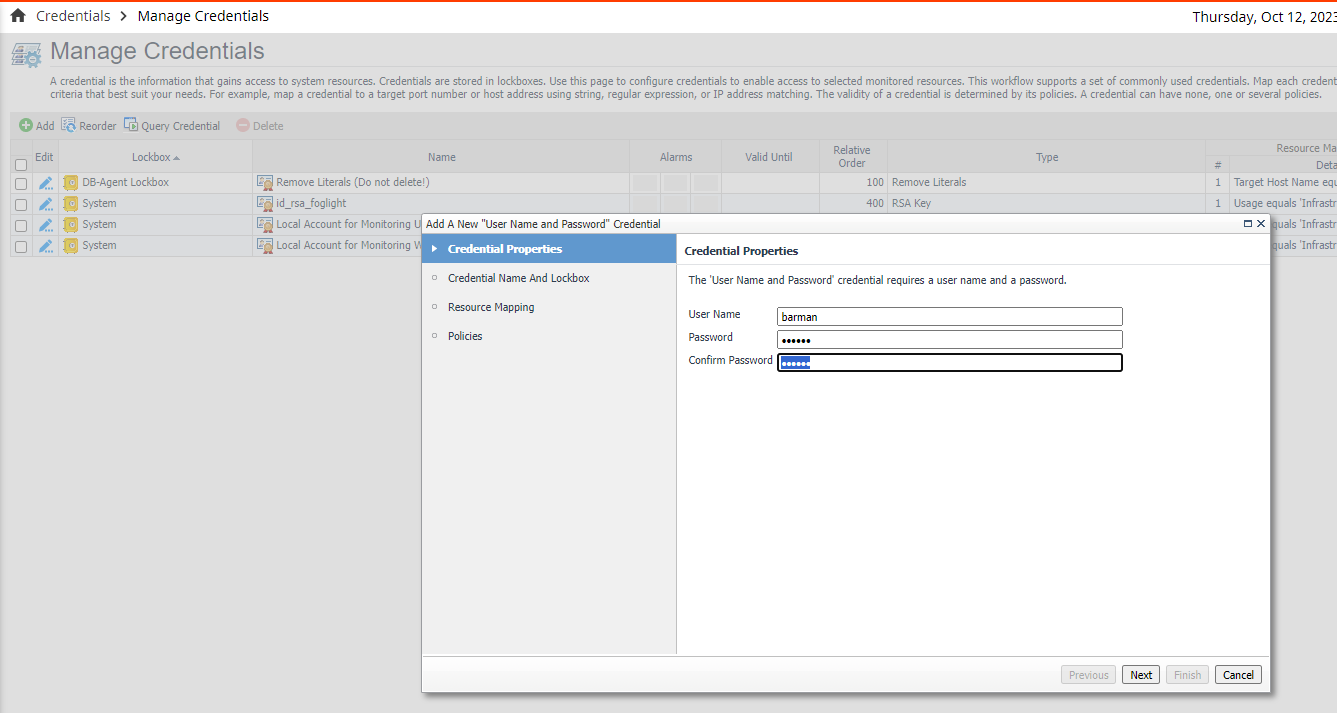Click certificate icon beside 'Local Account for Monitoring U'

click(x=265, y=225)
